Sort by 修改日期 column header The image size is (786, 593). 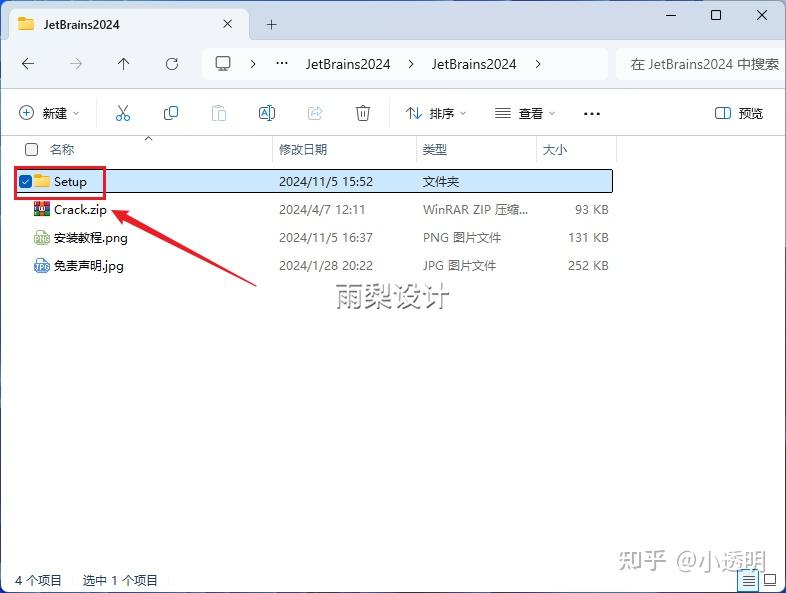pos(303,149)
